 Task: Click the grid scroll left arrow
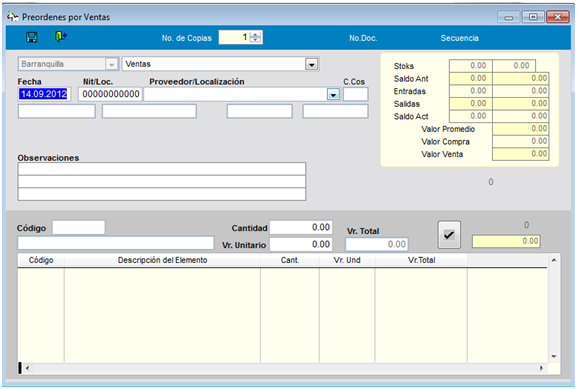click(27, 368)
